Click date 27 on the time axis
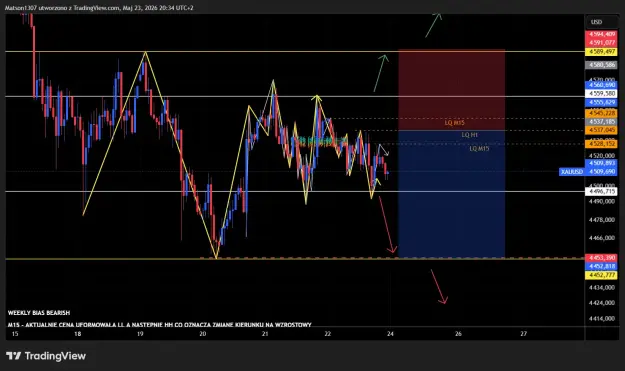The image size is (625, 371). coord(523,334)
